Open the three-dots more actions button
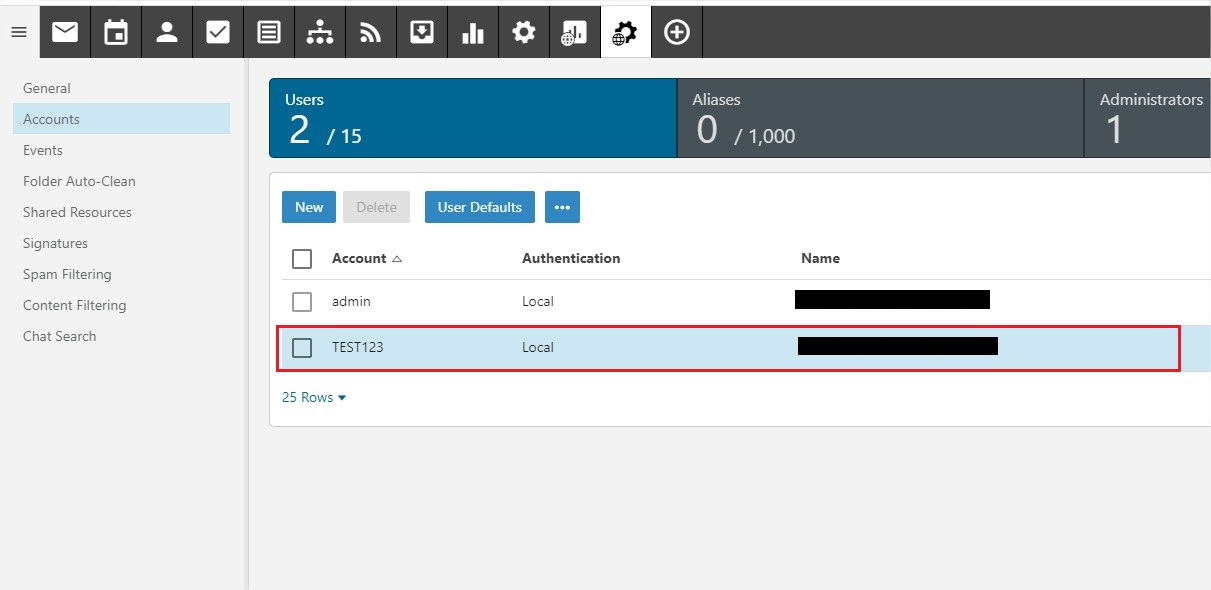 (562, 207)
